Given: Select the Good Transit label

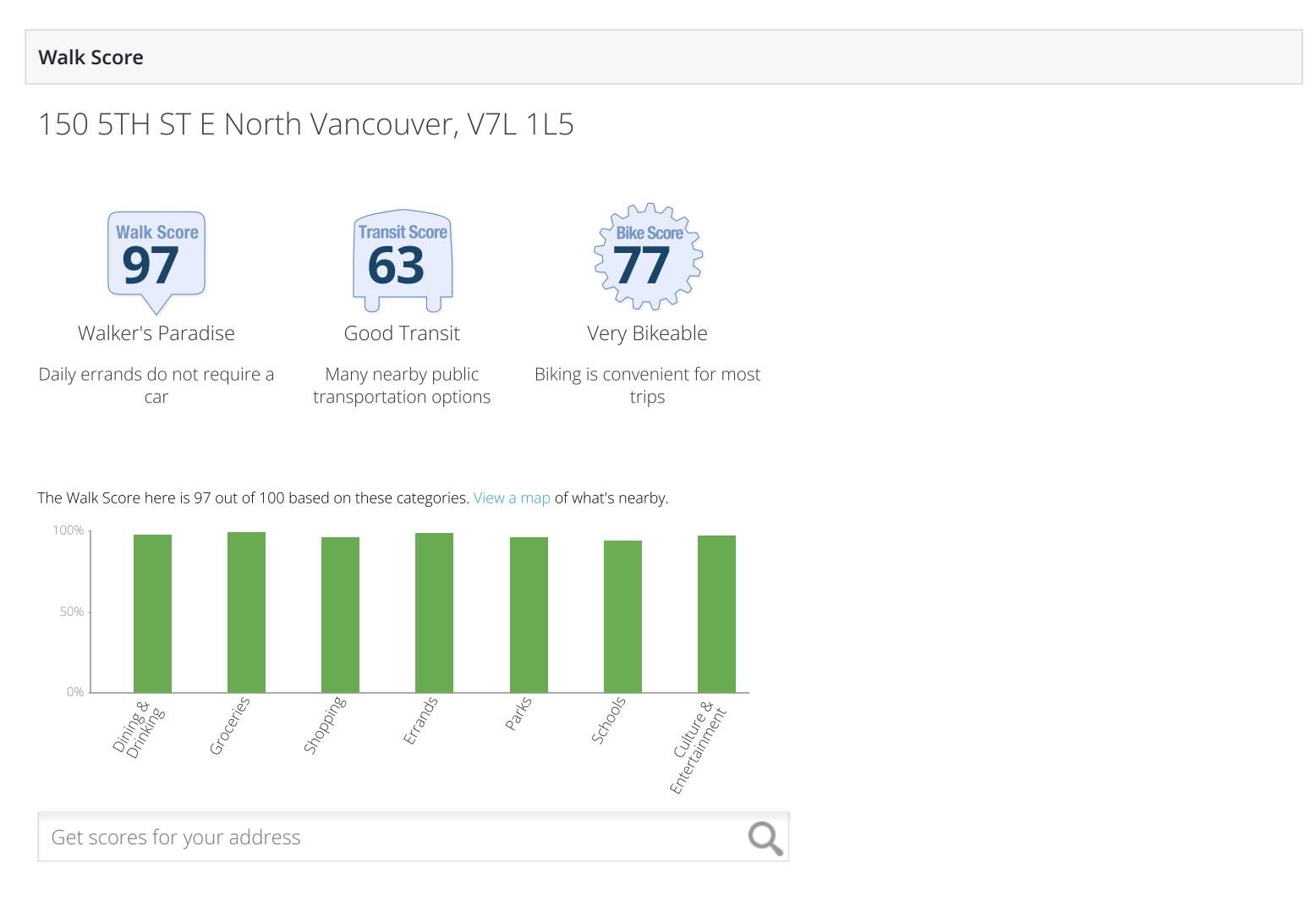Looking at the screenshot, I should pyautogui.click(x=402, y=333).
